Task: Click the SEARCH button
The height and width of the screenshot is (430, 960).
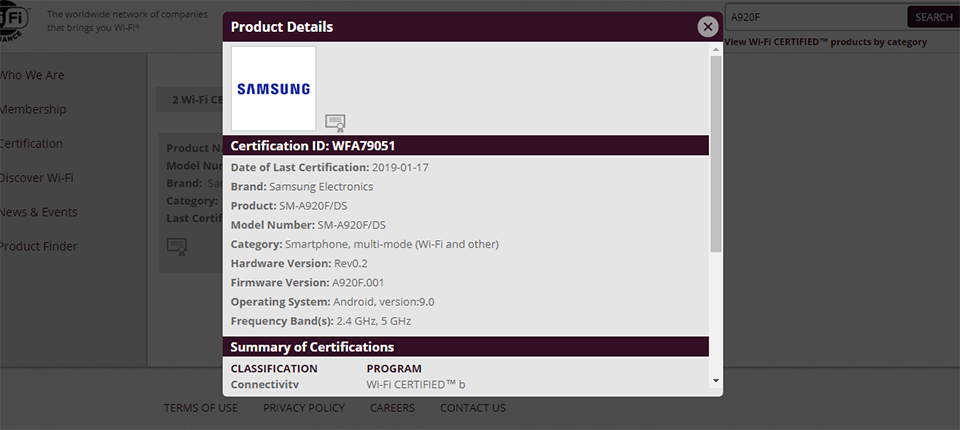Action: tap(933, 17)
